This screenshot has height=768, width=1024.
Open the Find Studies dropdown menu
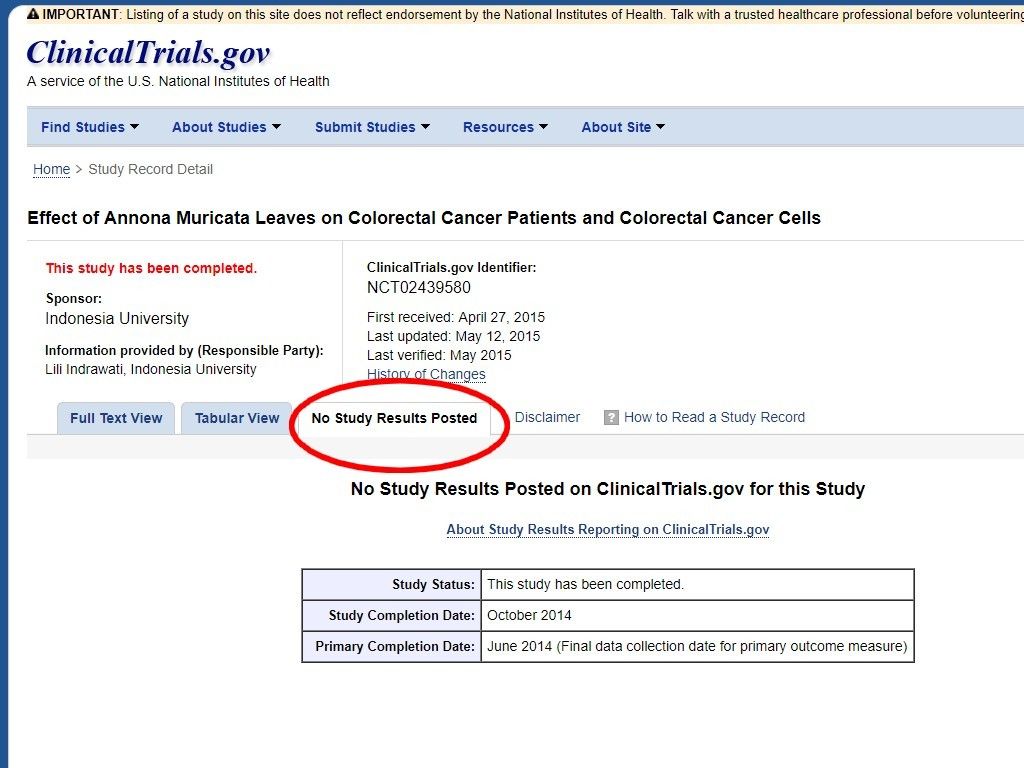pos(89,127)
